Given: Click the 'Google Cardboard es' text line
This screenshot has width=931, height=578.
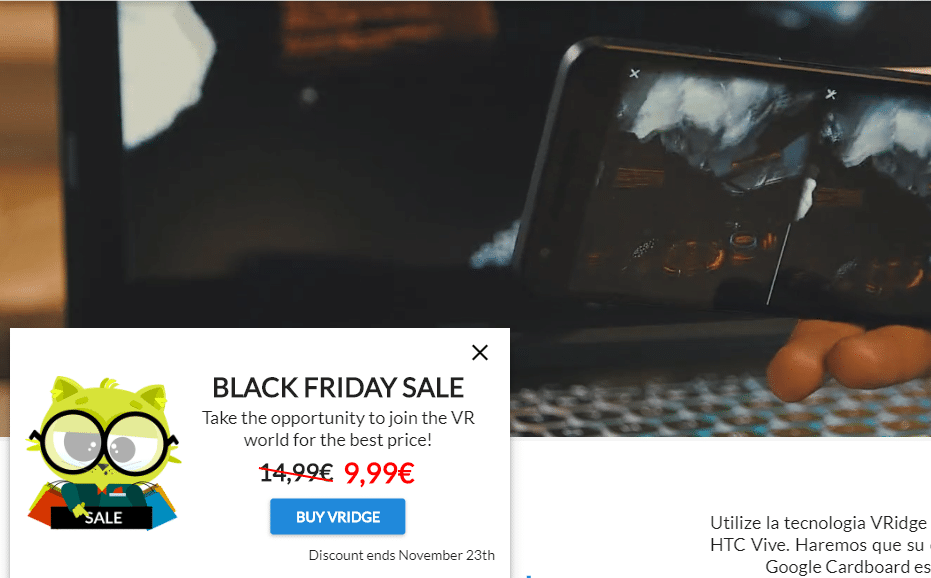Looking at the screenshot, I should click(x=848, y=567).
